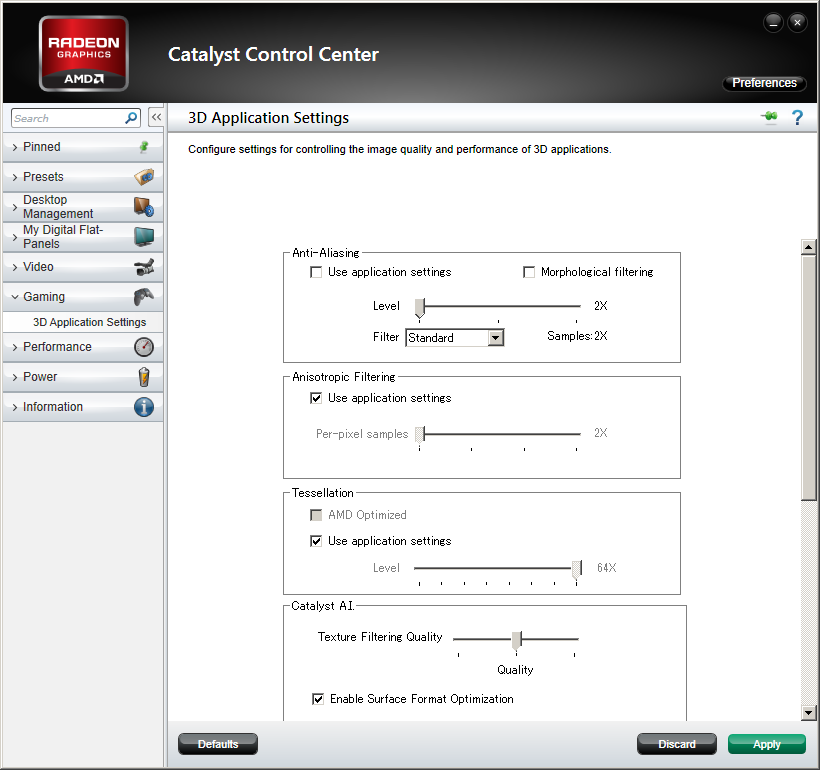Viewport: 820px width, 770px height.
Task: Open help with the question mark icon
Action: click(797, 118)
